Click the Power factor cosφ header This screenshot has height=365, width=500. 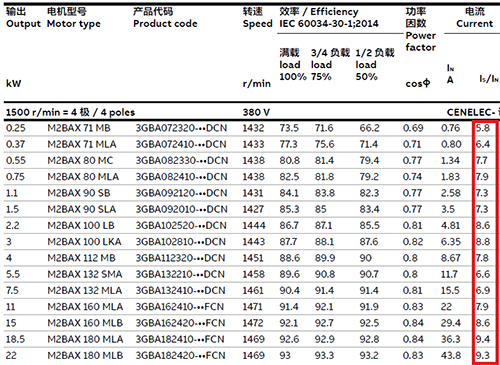(421, 47)
